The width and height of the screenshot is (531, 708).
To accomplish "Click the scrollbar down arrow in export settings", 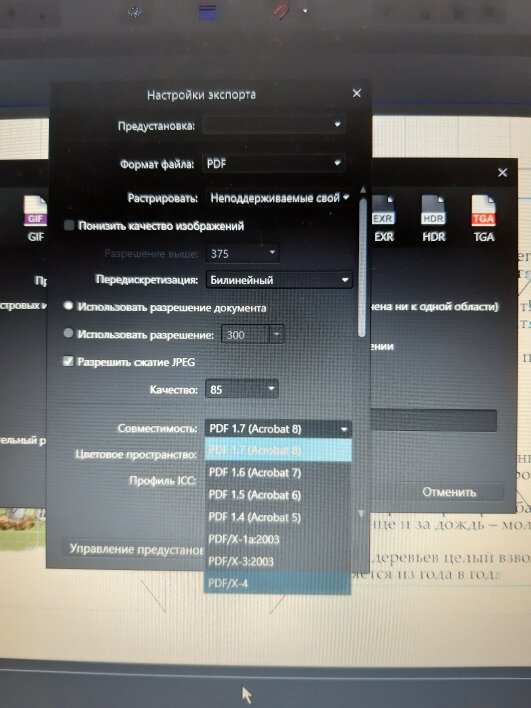I will tap(361, 513).
